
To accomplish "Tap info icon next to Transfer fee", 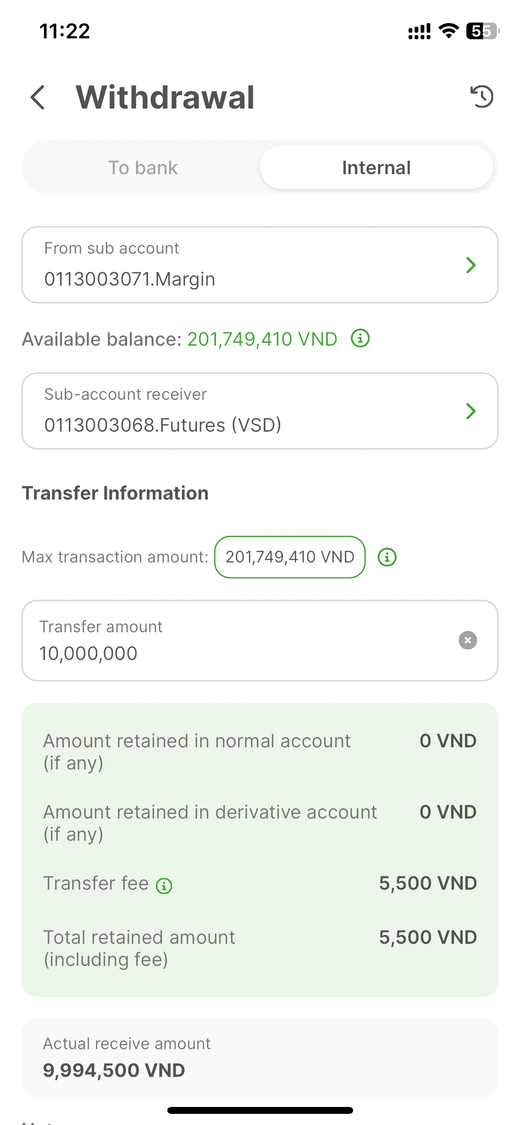I will tap(164, 886).
